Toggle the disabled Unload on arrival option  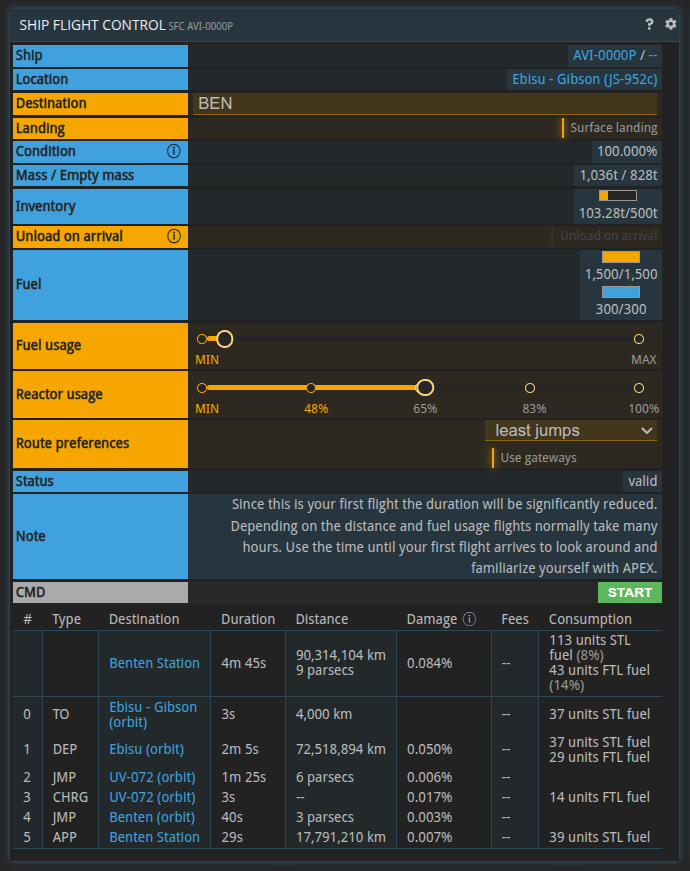(x=605, y=236)
